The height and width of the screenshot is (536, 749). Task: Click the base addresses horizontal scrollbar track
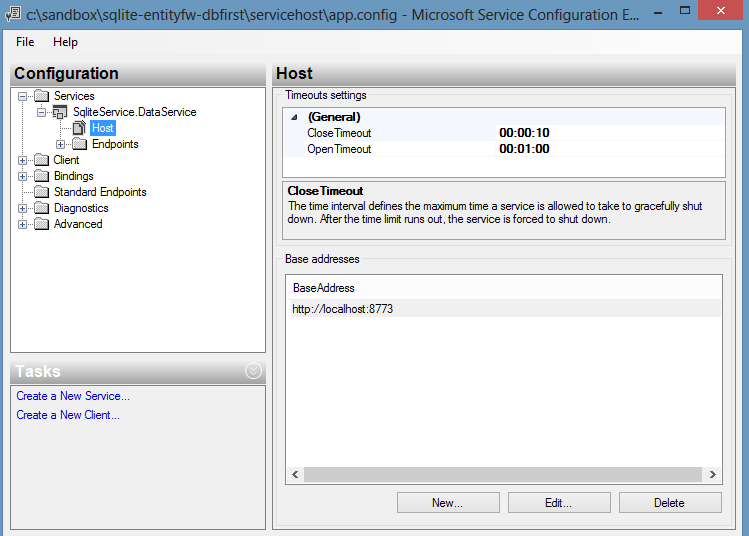point(503,474)
